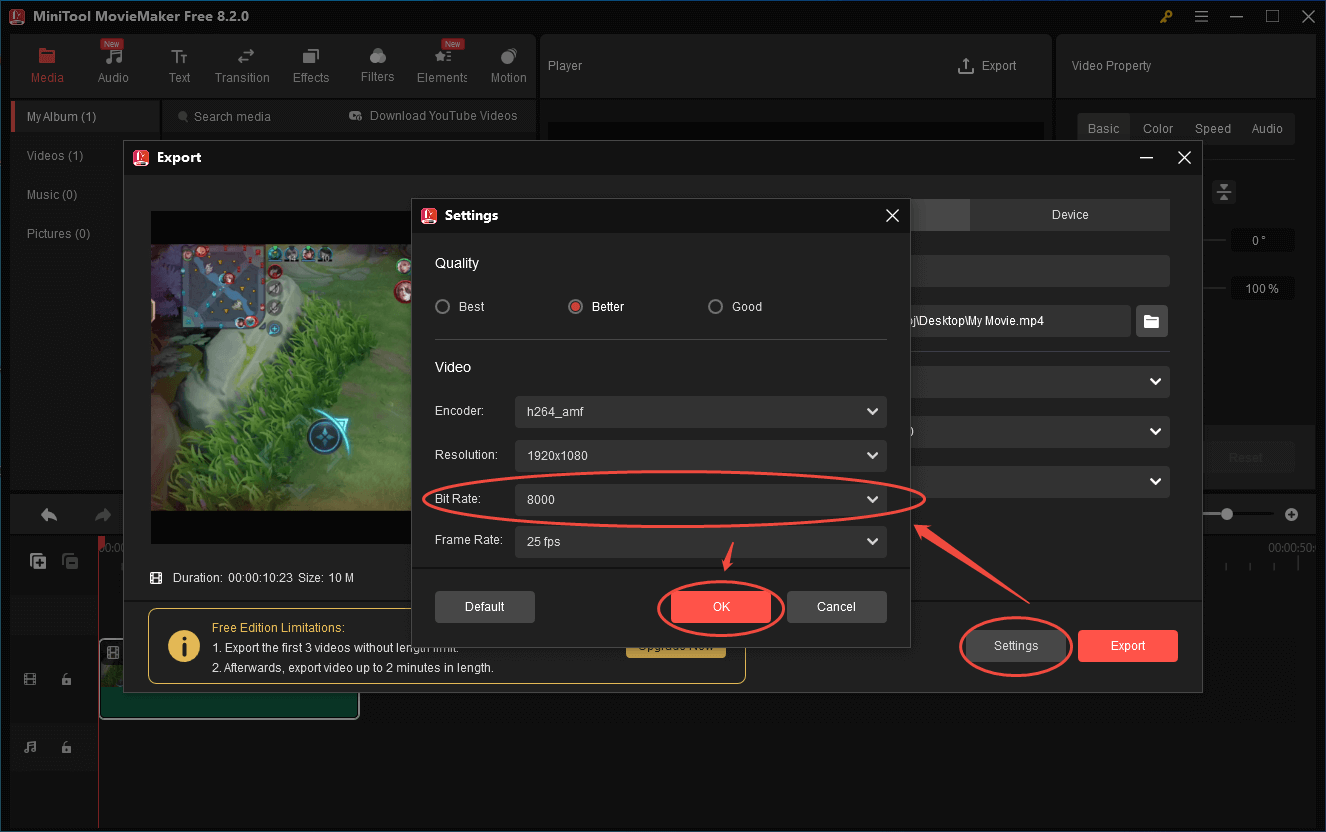1326x832 pixels.
Task: Click the Export button in Player panel
Action: (x=986, y=66)
